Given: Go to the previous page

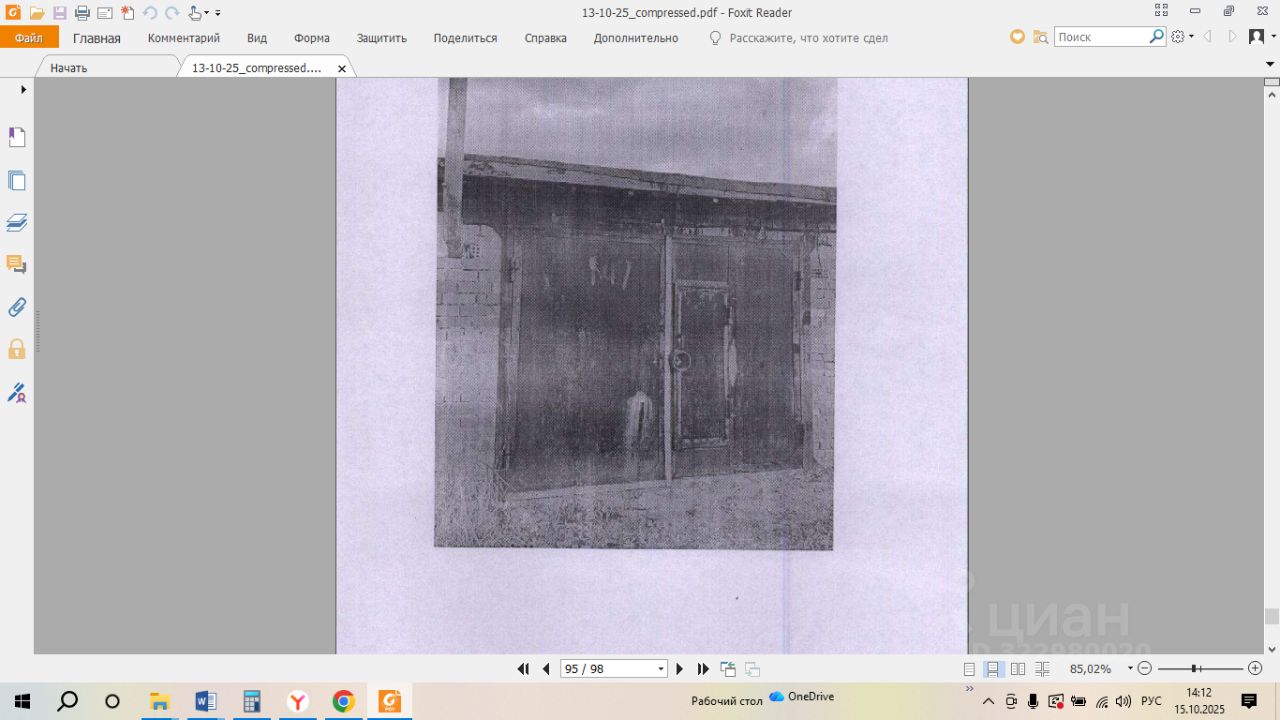Looking at the screenshot, I should point(546,669).
